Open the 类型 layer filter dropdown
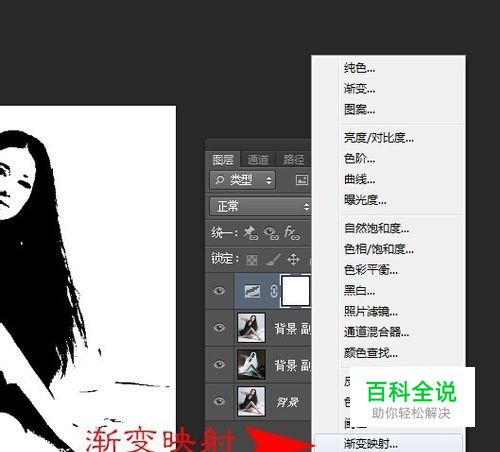 pyautogui.click(x=242, y=180)
